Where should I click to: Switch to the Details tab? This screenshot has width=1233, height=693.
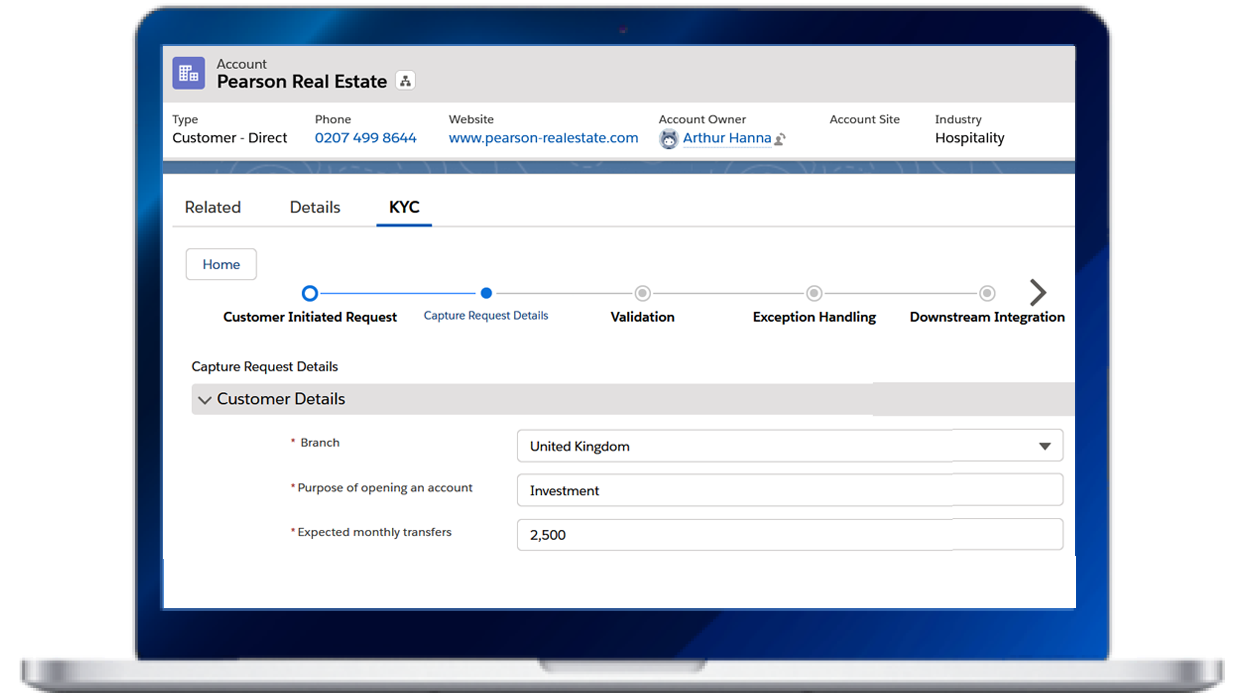(x=314, y=207)
